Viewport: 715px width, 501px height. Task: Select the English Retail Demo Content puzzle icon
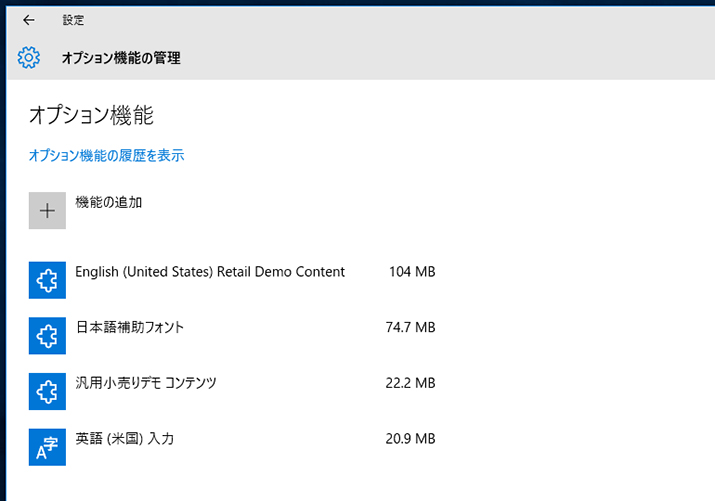click(47, 280)
